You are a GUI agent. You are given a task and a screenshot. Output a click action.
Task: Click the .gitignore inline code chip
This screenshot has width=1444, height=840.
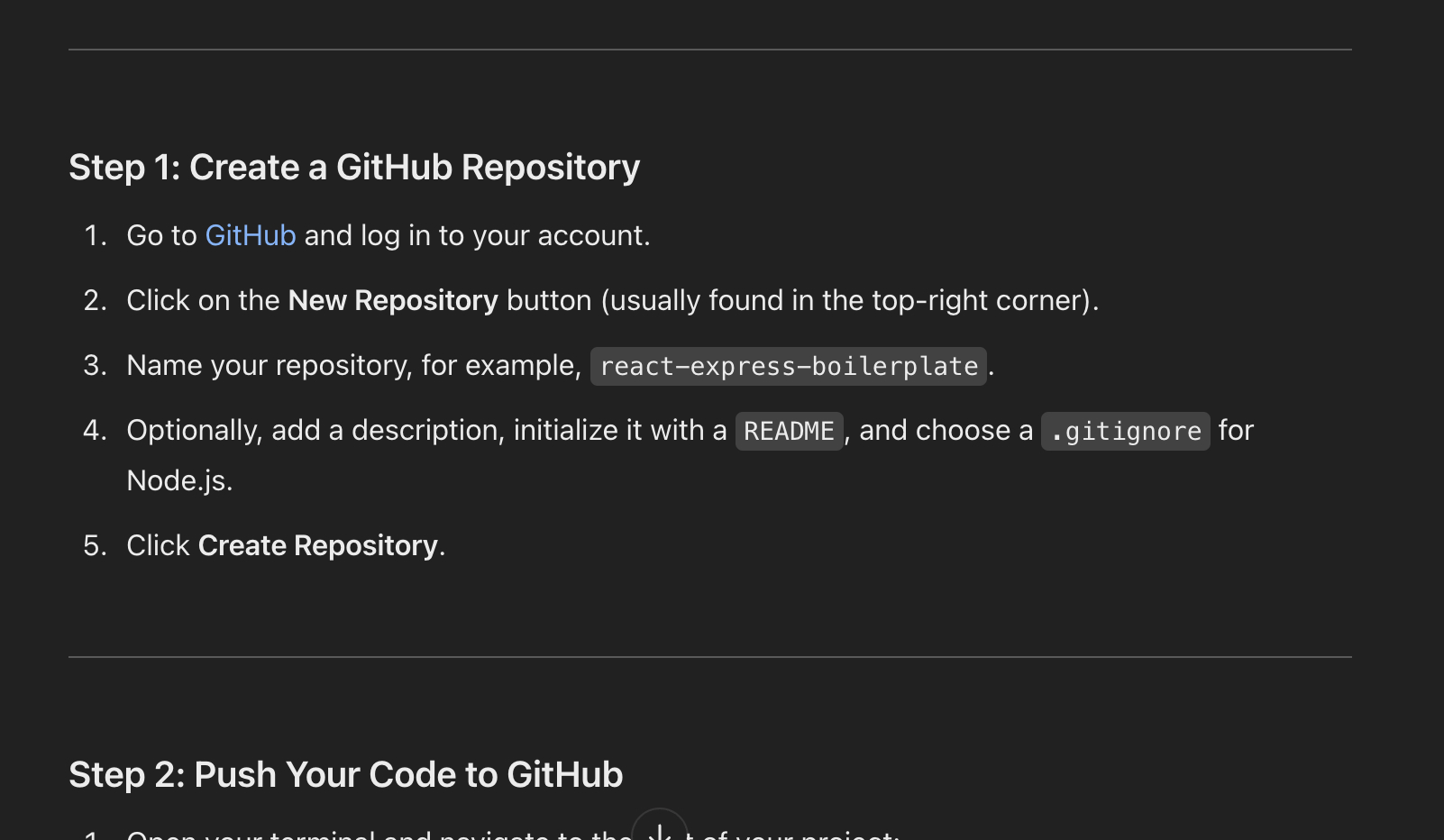click(1126, 431)
